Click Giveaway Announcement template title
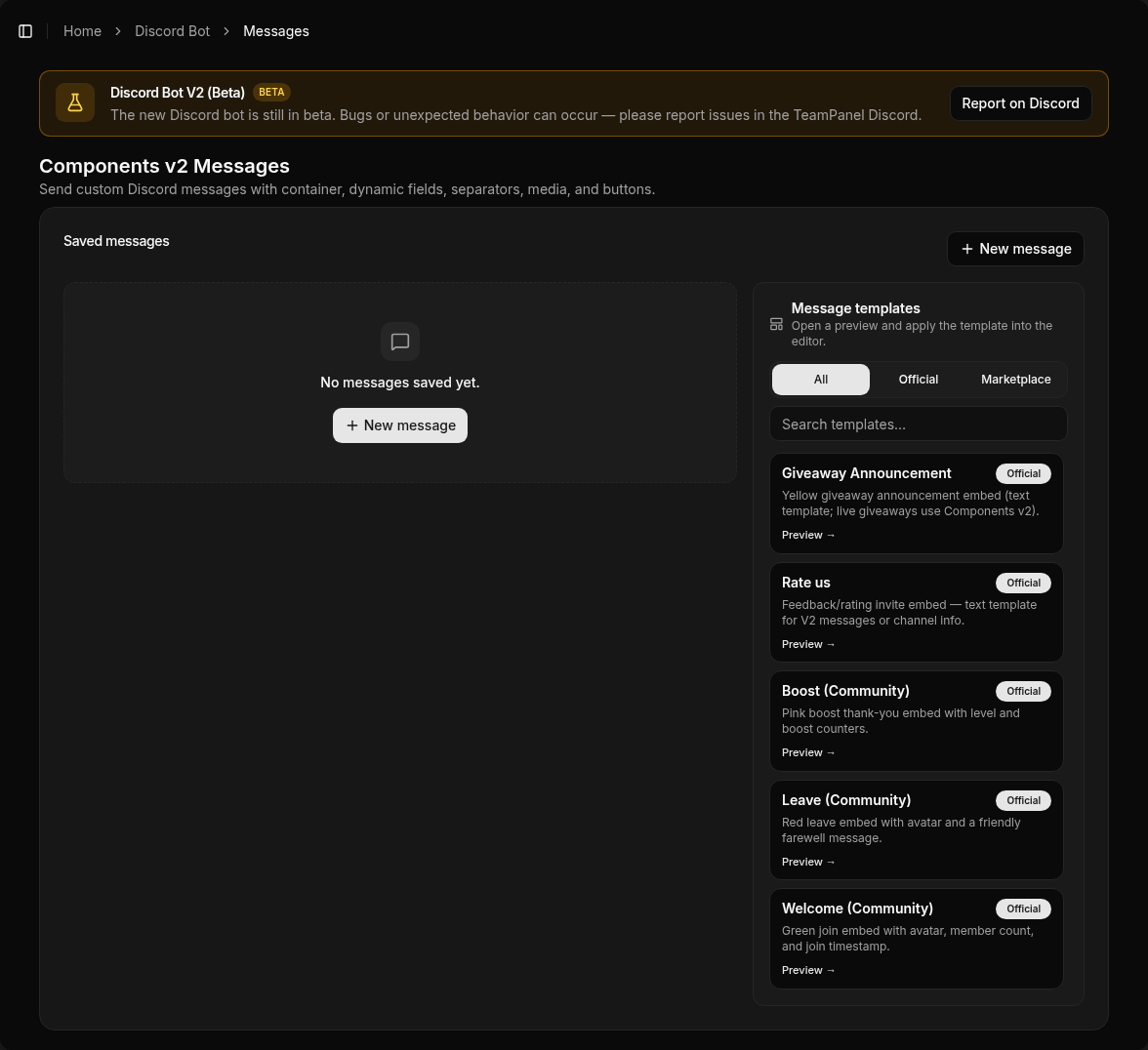 (x=866, y=473)
